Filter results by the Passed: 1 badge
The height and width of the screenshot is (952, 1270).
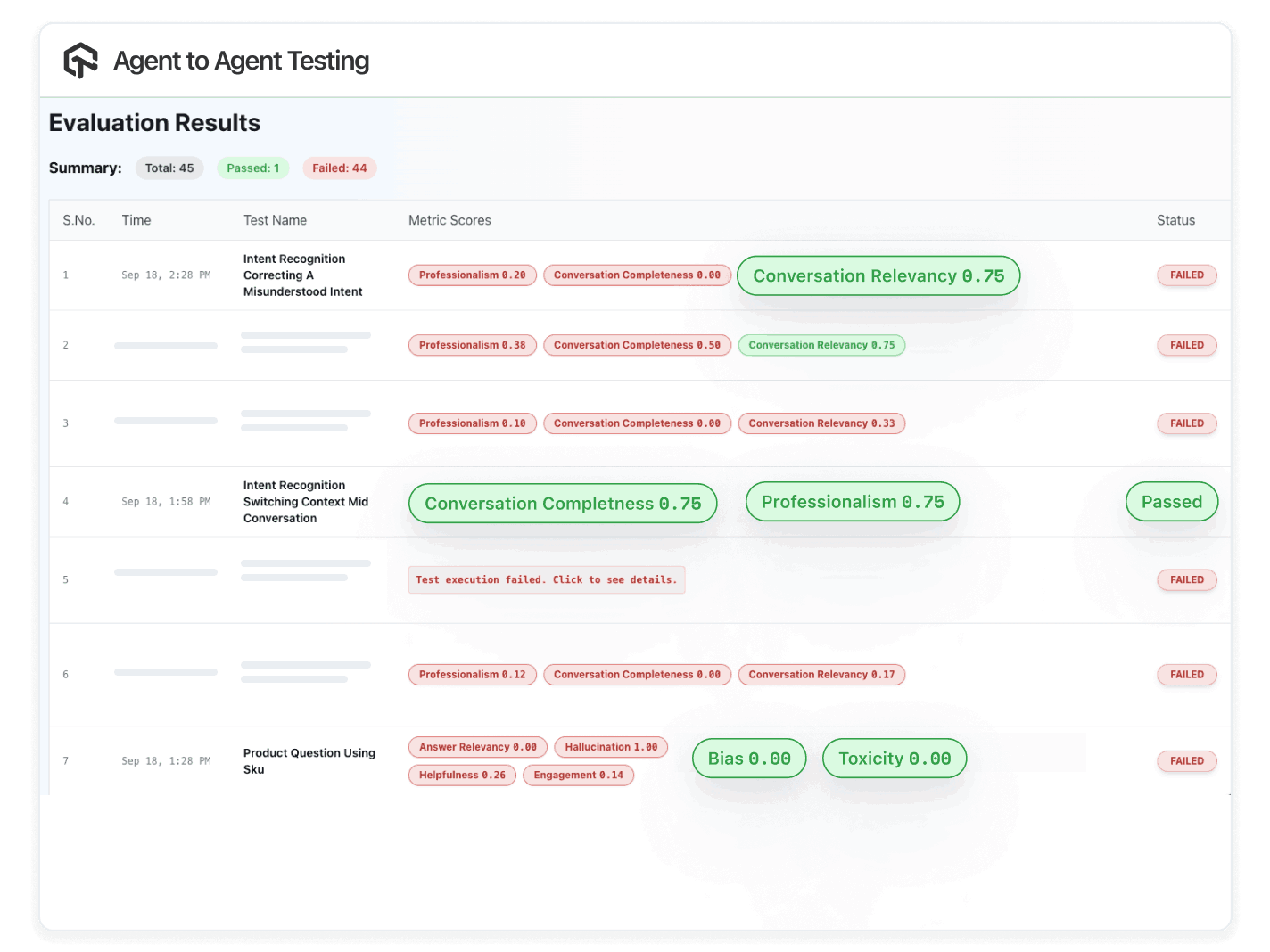point(252,168)
